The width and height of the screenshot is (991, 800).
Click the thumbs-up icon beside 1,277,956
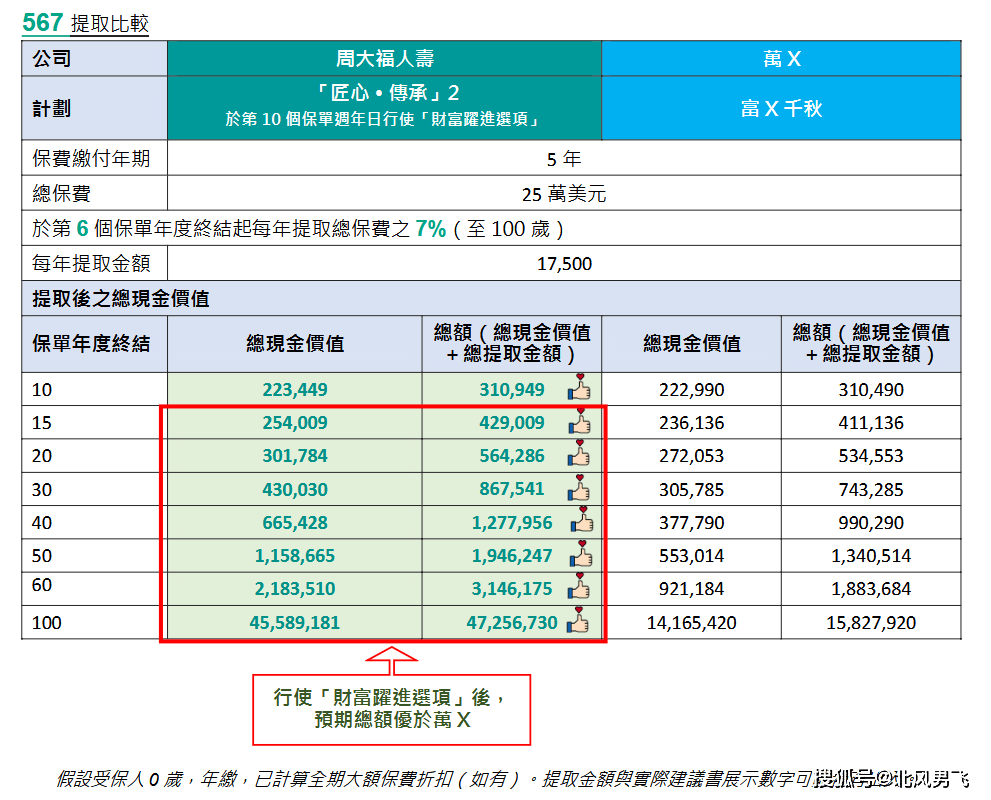point(582,521)
